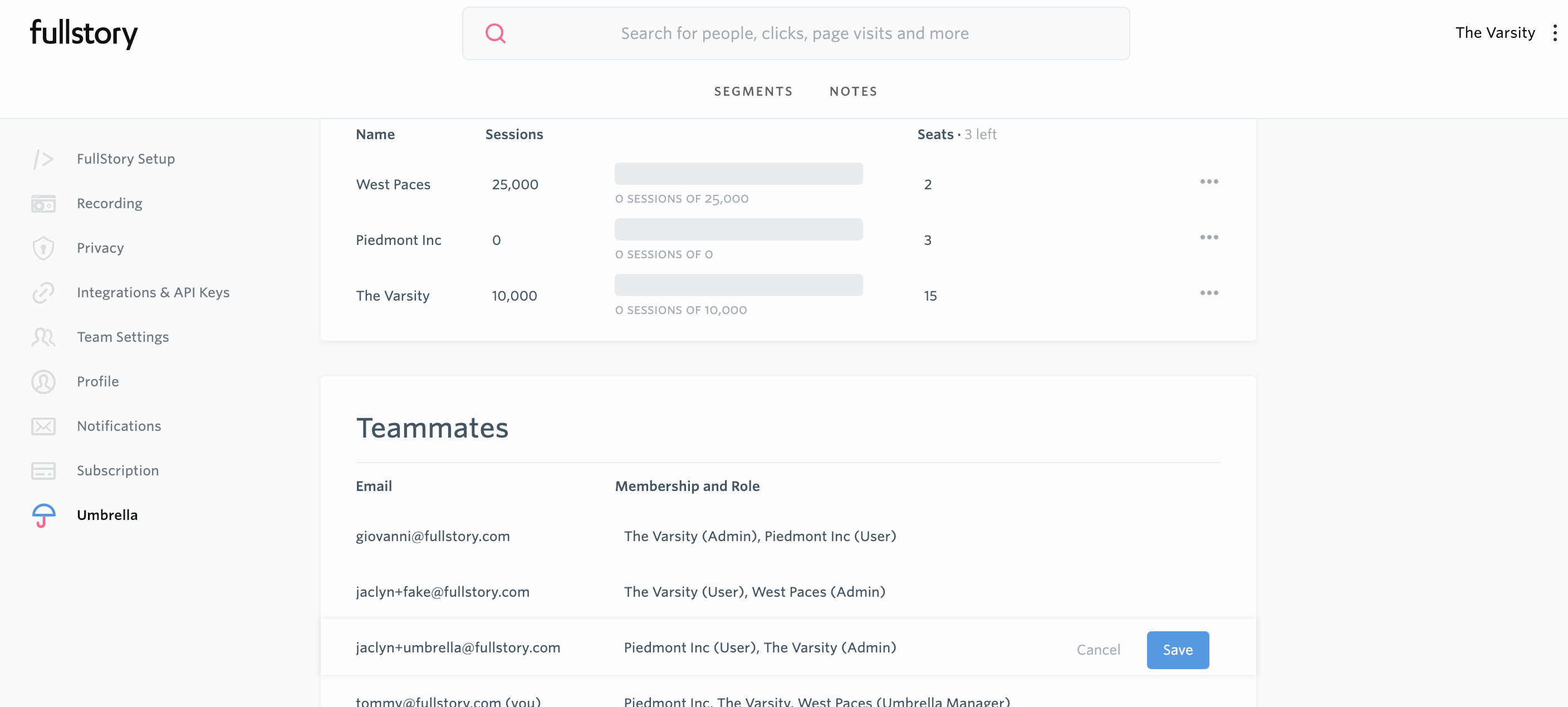Click 'The Varsity (User), West Paces (Admin)' membership
This screenshot has height=707, width=1568.
coord(755,592)
